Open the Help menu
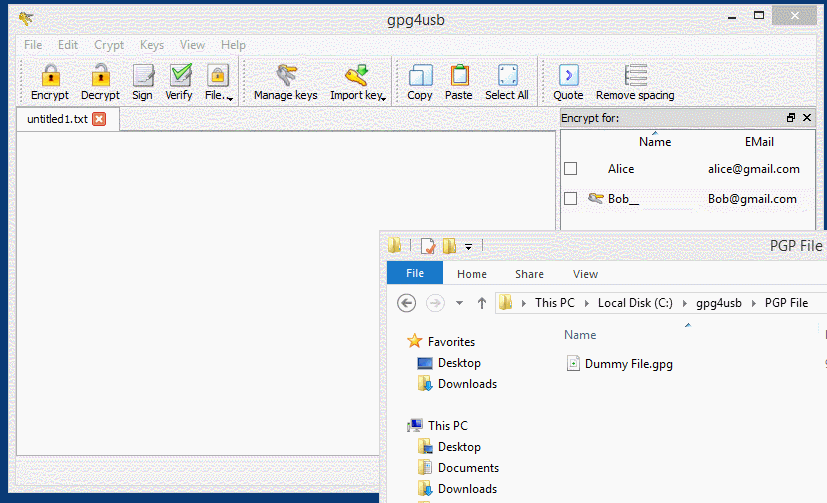 (x=233, y=45)
